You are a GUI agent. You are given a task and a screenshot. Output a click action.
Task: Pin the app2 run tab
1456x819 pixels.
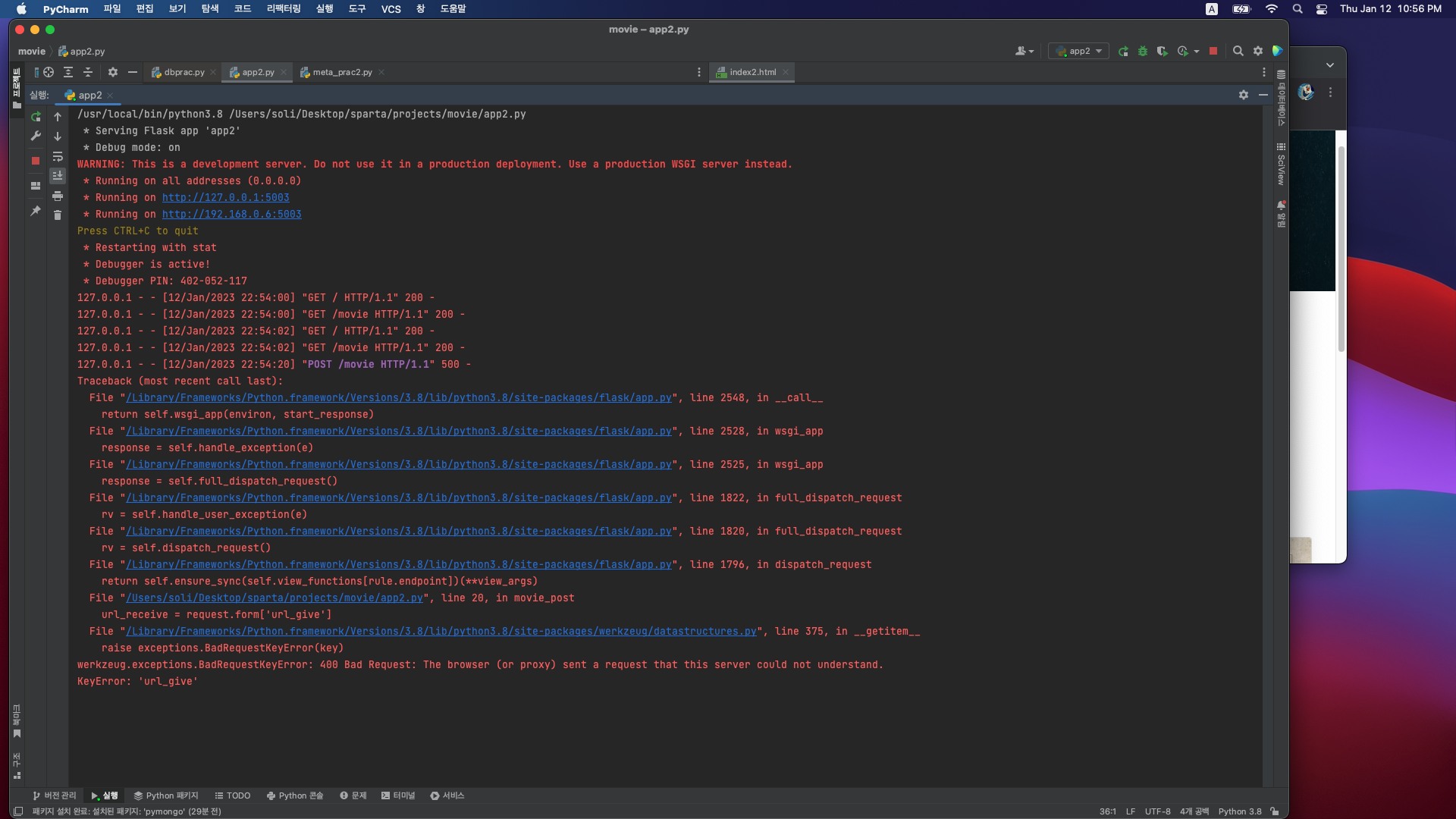(36, 211)
